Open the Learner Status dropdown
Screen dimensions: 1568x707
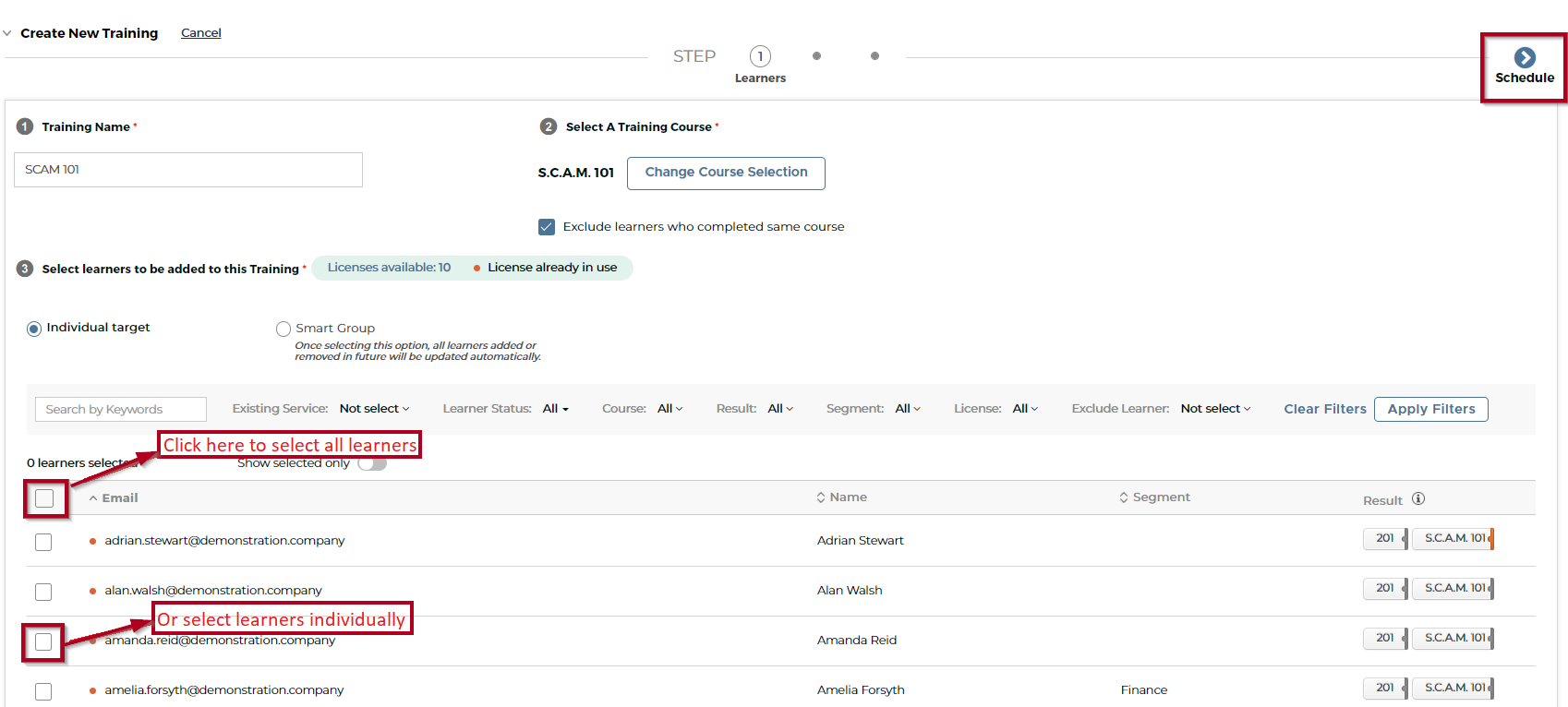pyautogui.click(x=555, y=409)
